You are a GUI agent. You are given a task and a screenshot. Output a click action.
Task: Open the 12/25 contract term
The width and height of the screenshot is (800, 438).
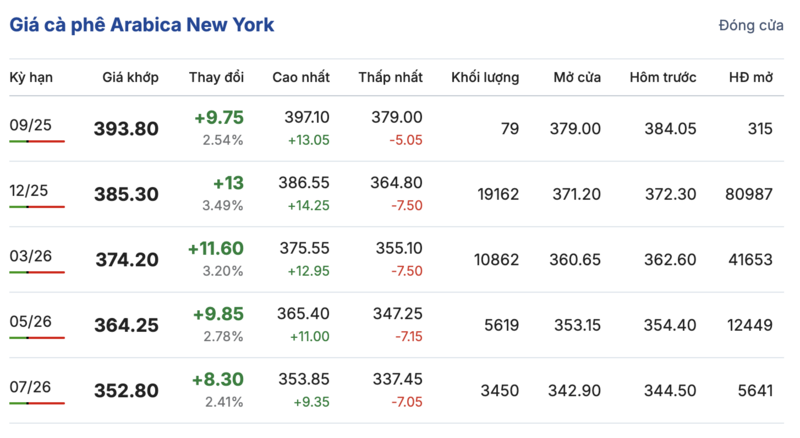click(30, 190)
